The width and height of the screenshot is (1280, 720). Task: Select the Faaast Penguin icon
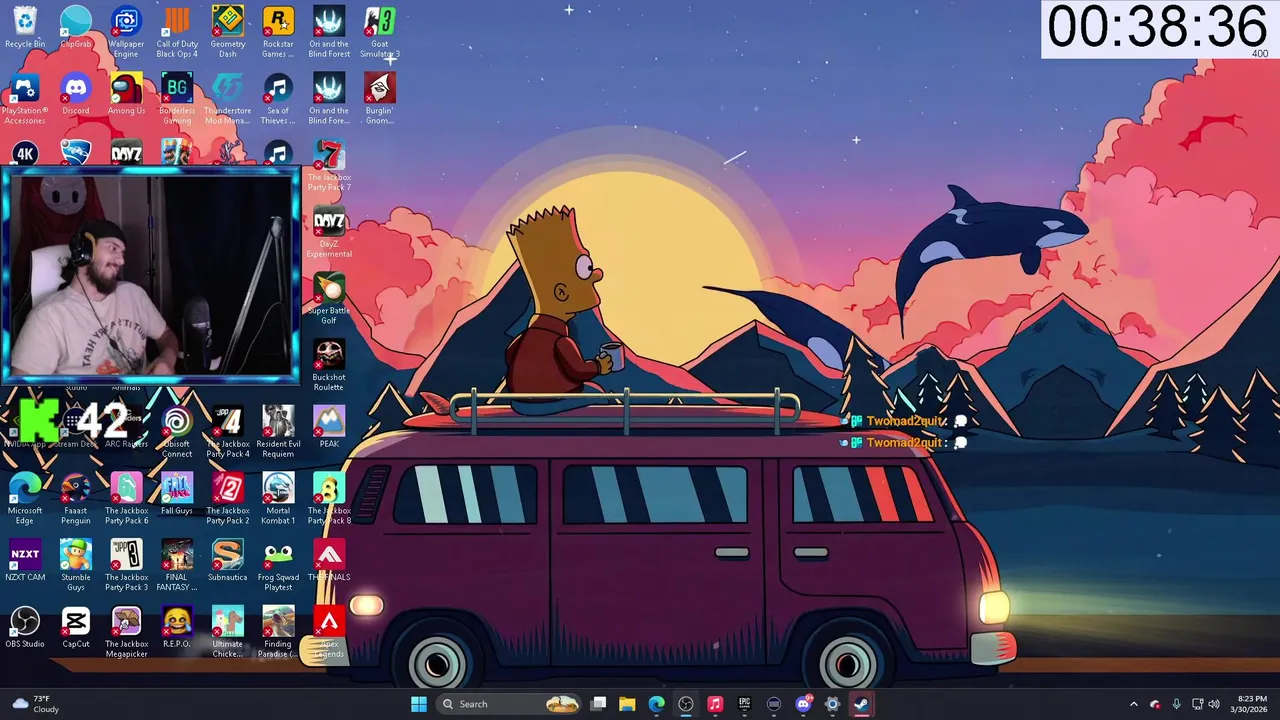coord(76,500)
